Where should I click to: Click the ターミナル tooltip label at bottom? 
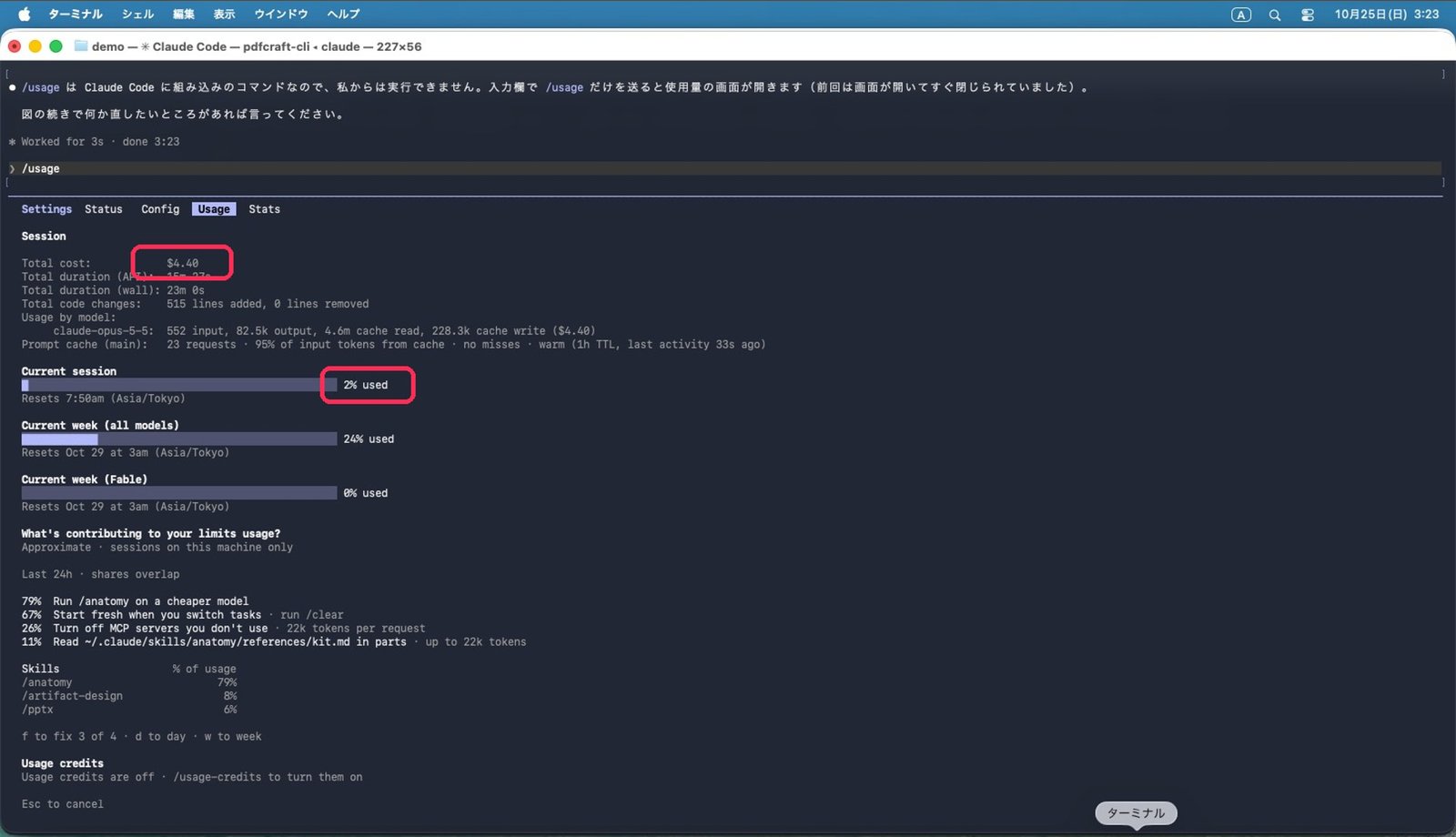(x=1136, y=813)
